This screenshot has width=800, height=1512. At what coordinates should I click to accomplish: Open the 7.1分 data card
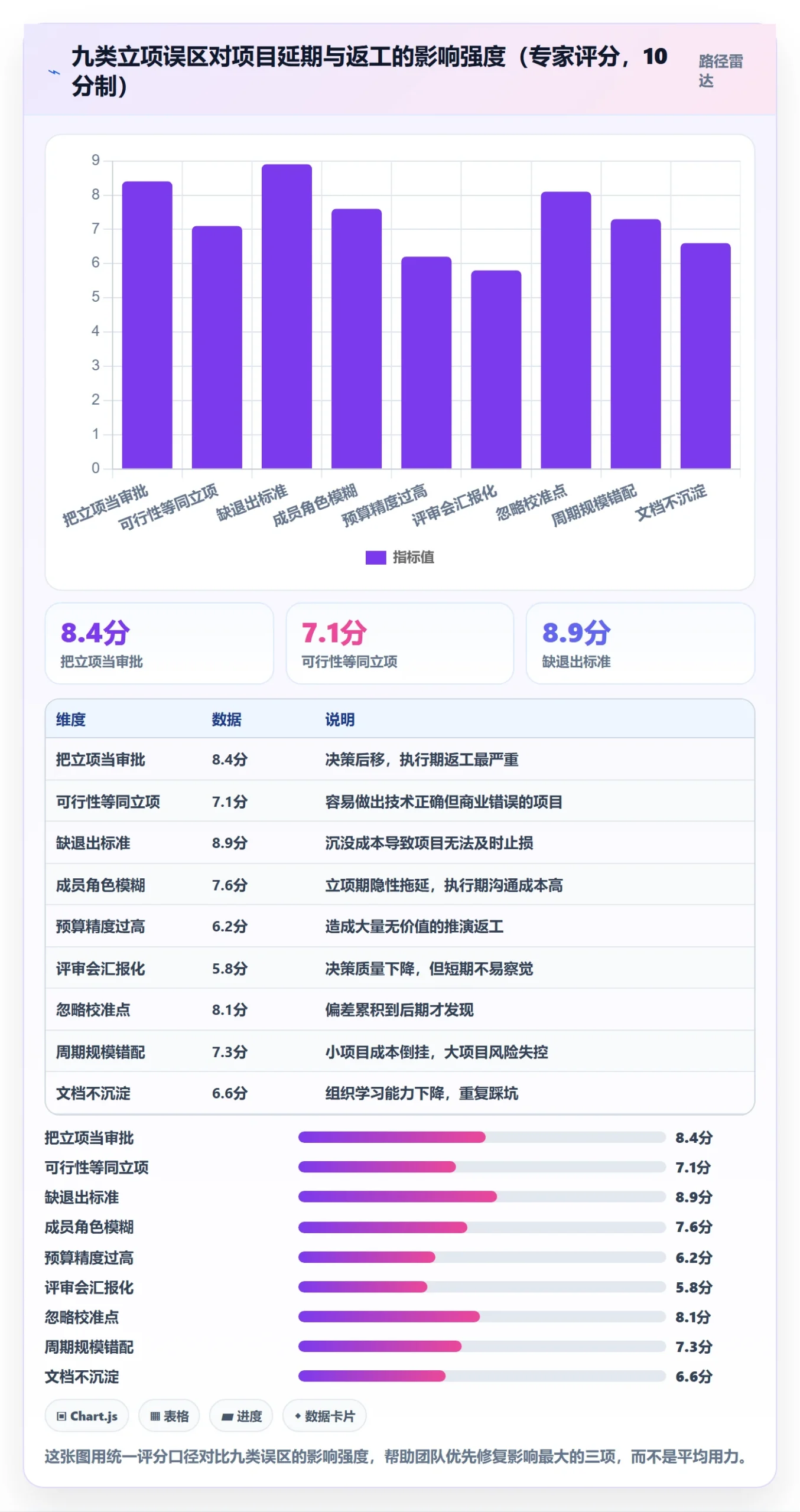(399, 643)
